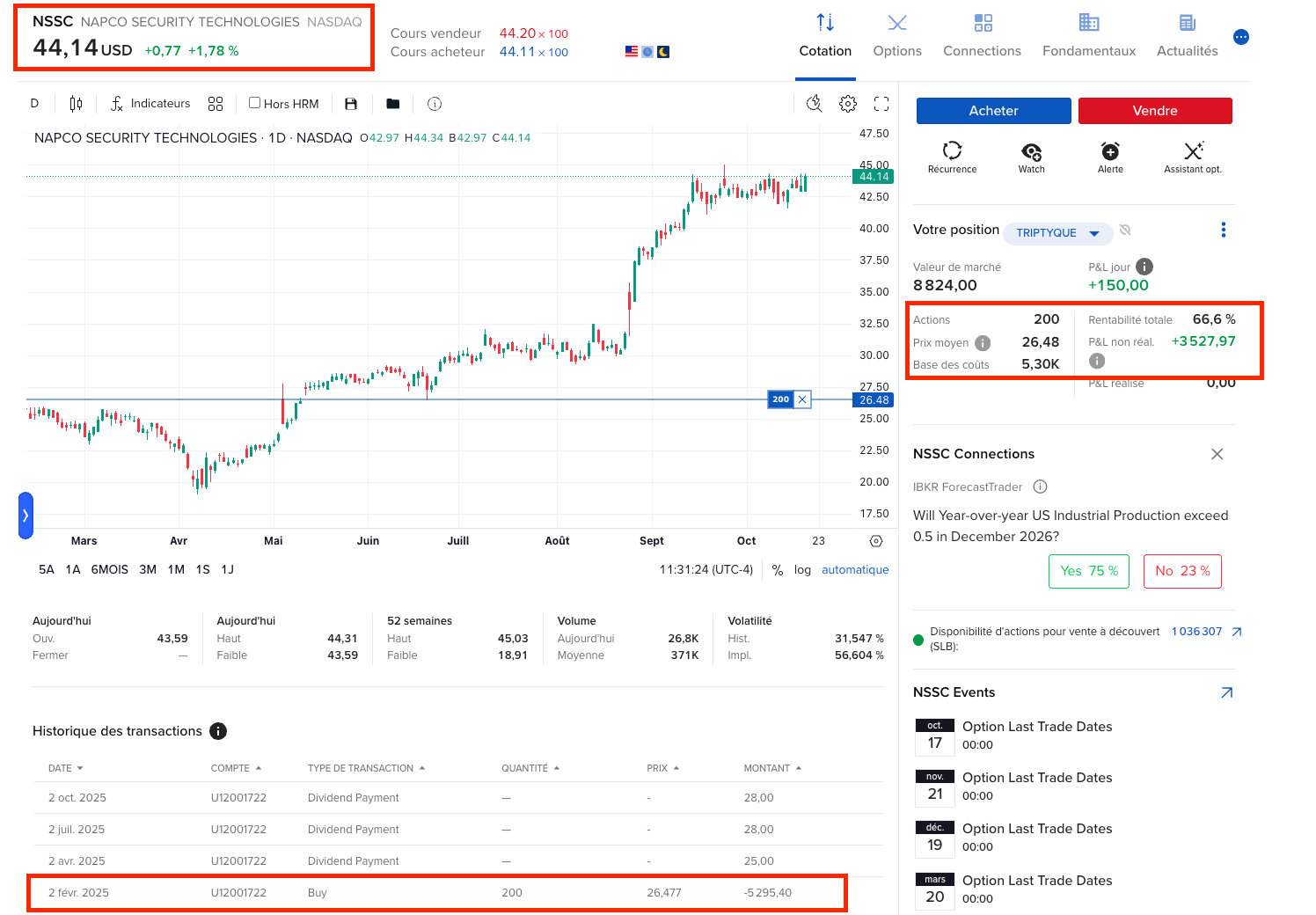Toggle log scale on the chart
1316x915 pixels.
pos(802,570)
